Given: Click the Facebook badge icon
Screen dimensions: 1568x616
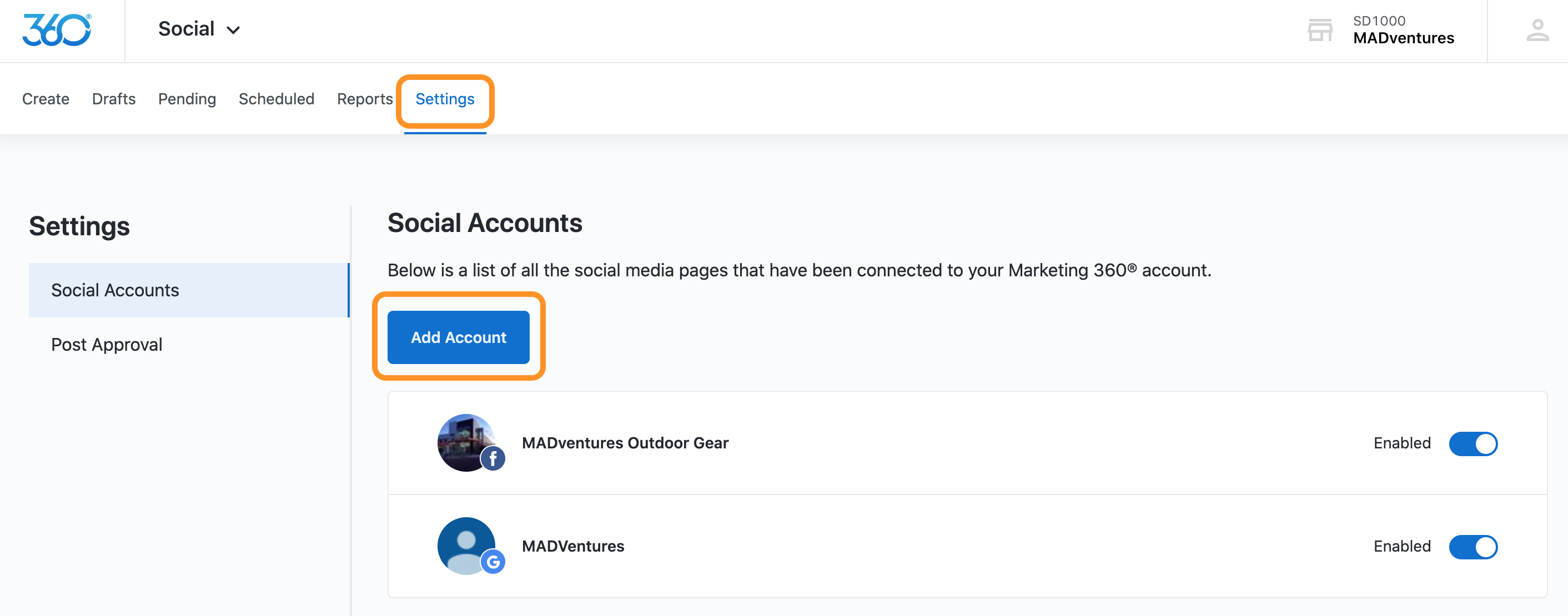Looking at the screenshot, I should [493, 458].
